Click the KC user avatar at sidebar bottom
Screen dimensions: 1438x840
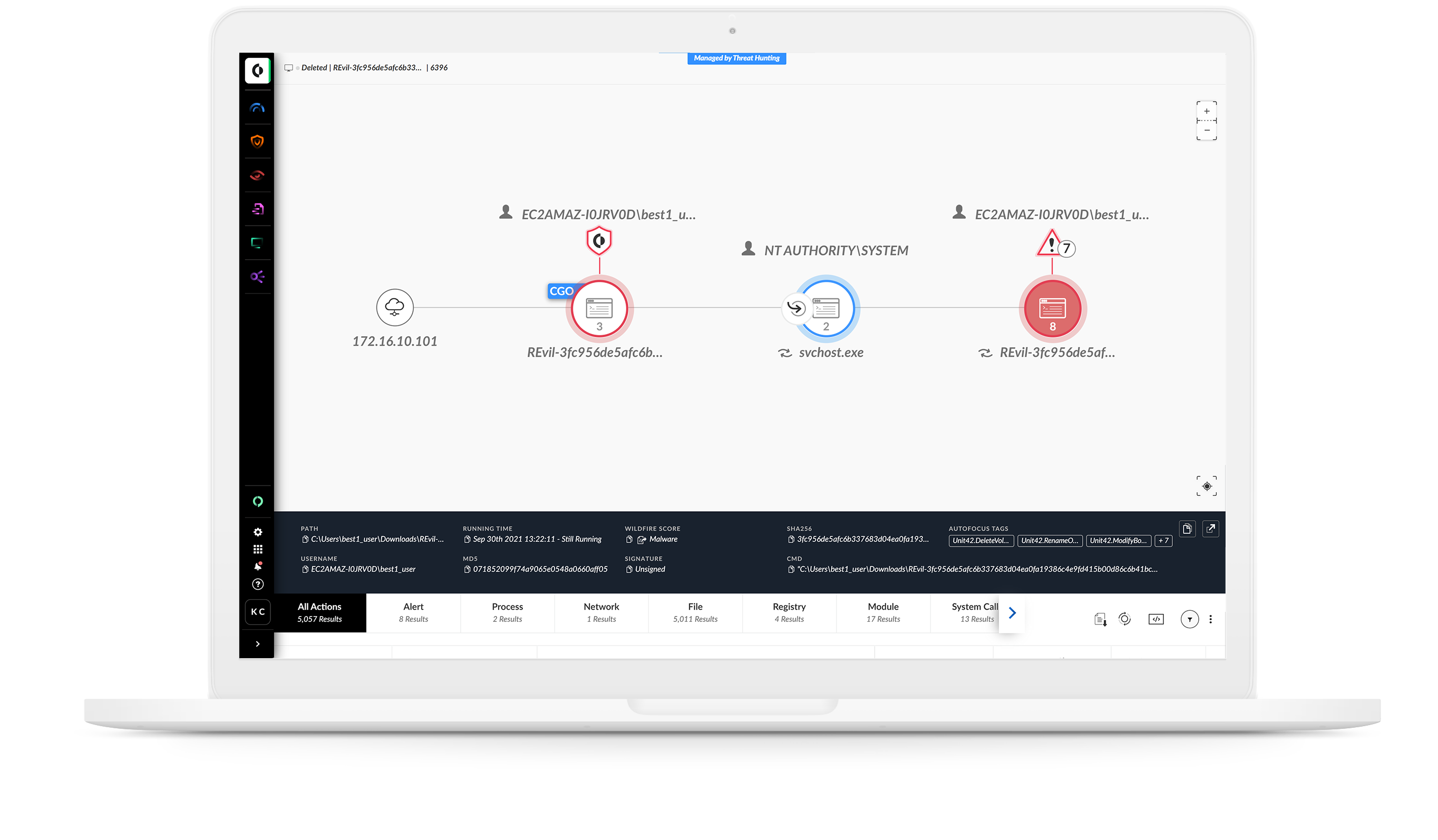[257, 611]
